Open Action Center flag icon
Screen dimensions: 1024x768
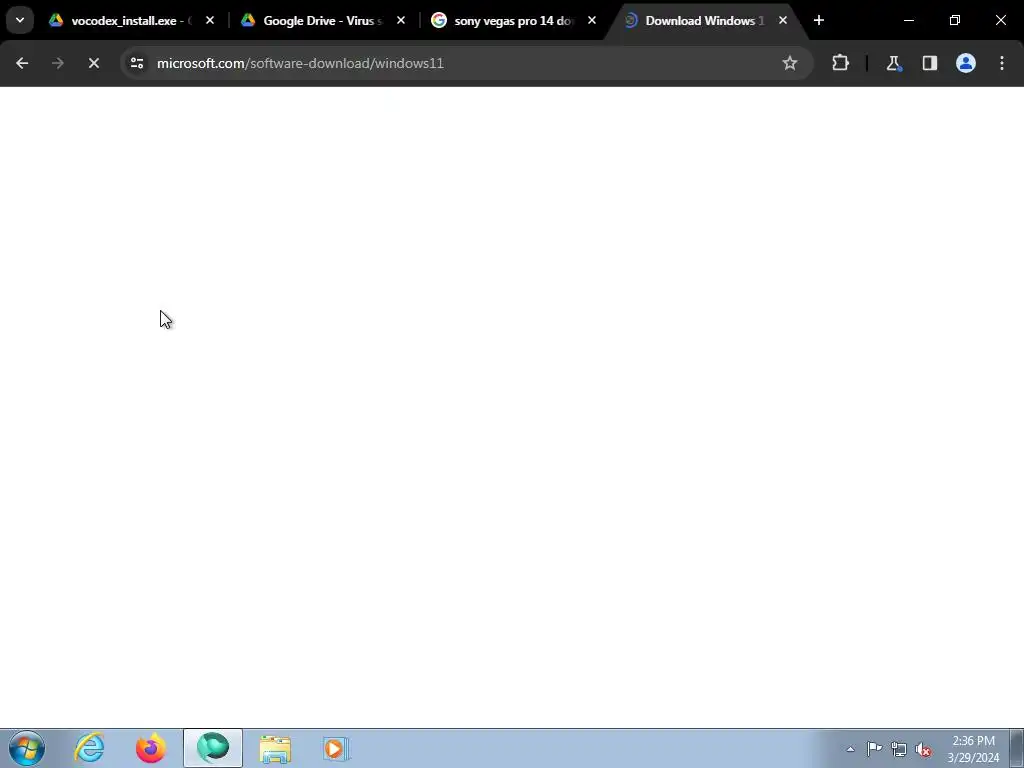point(874,749)
